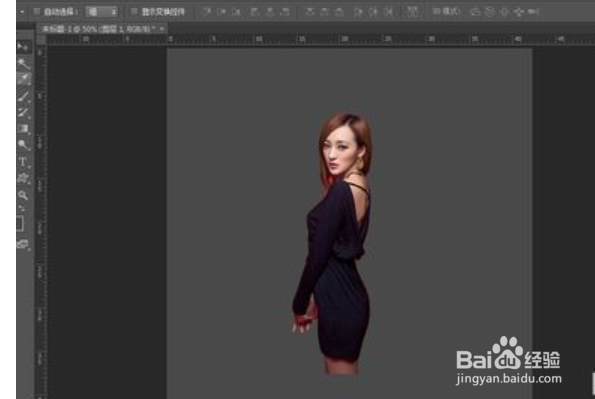Select the 3D Rotate mode icon
The image size is (595, 399).
pyautogui.click(x=475, y=12)
